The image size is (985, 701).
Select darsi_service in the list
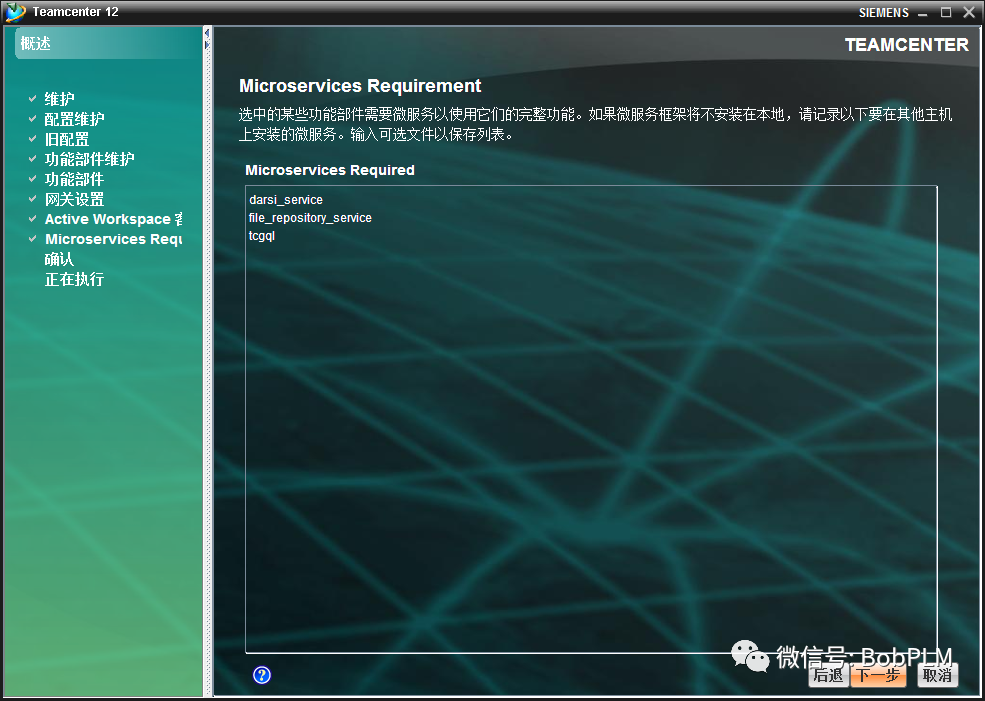click(x=286, y=200)
